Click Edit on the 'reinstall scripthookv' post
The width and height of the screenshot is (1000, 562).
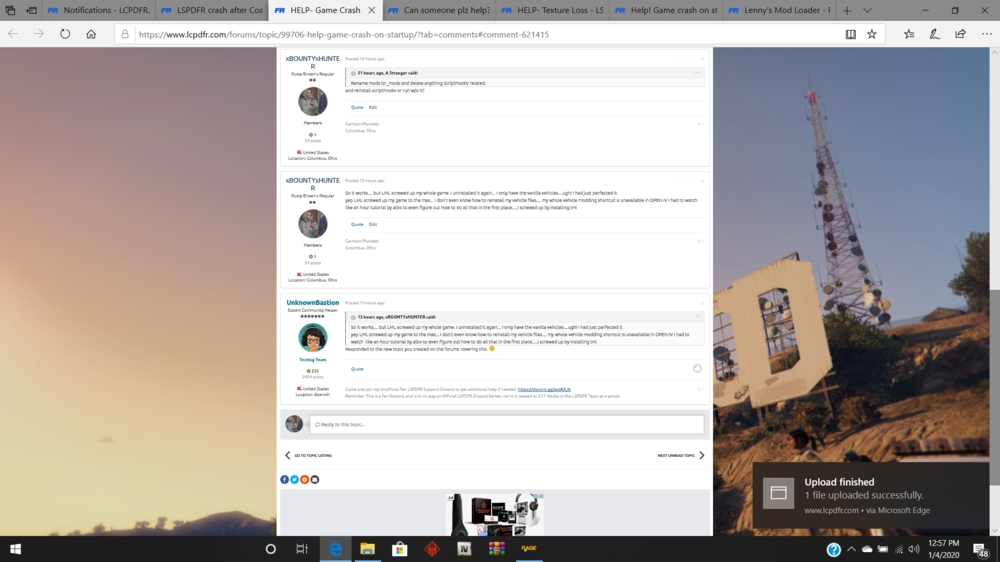(373, 107)
